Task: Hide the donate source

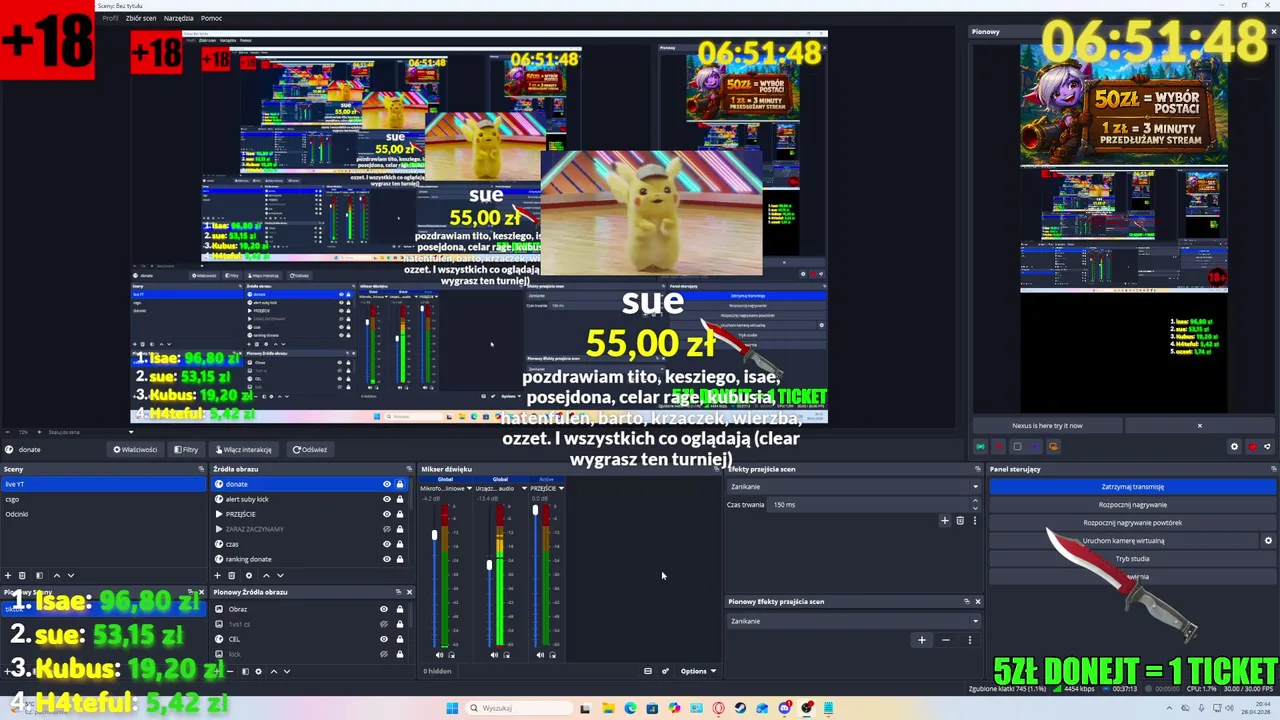Action: point(386,484)
